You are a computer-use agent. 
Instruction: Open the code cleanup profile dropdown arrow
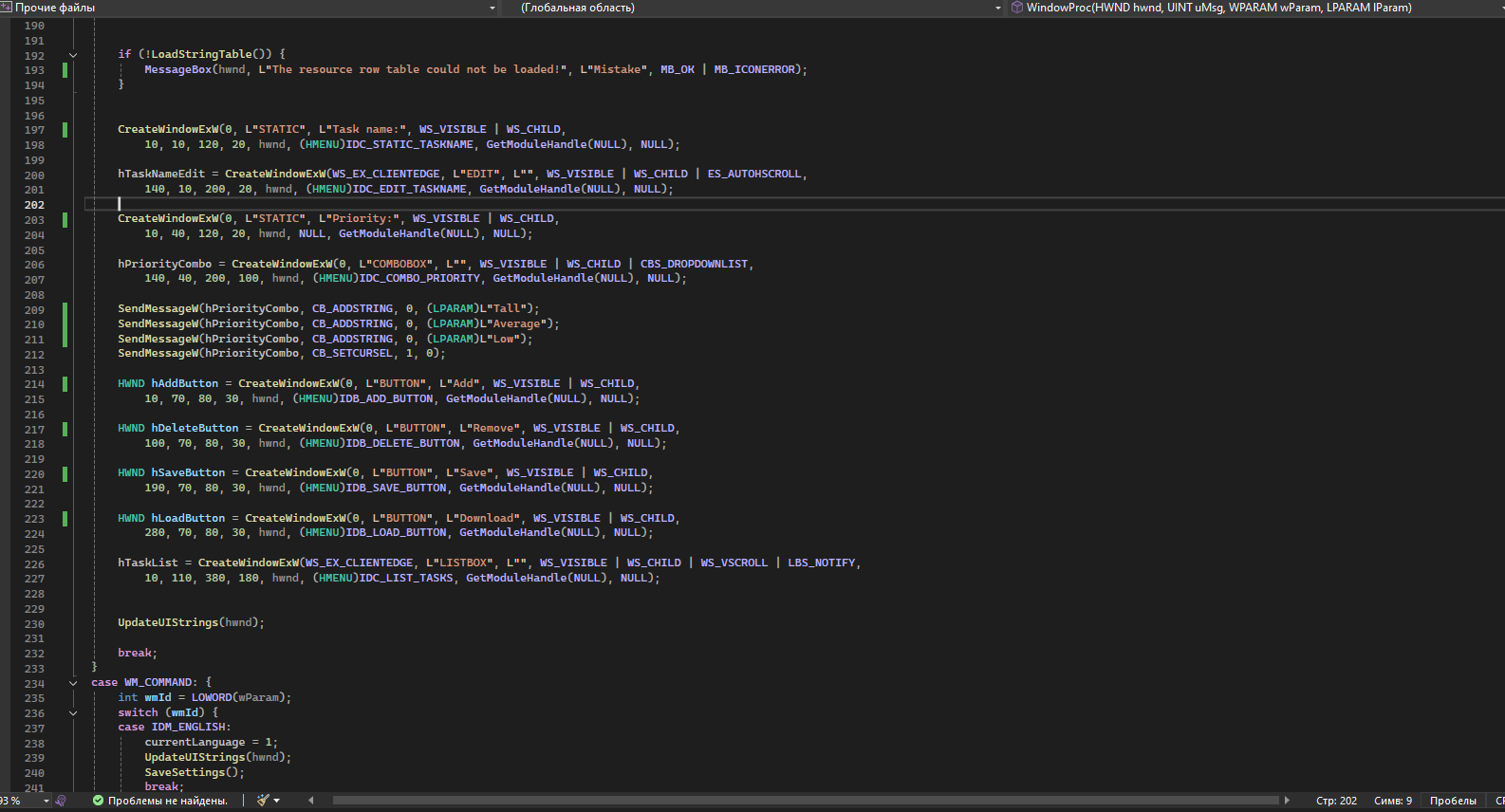tap(277, 801)
